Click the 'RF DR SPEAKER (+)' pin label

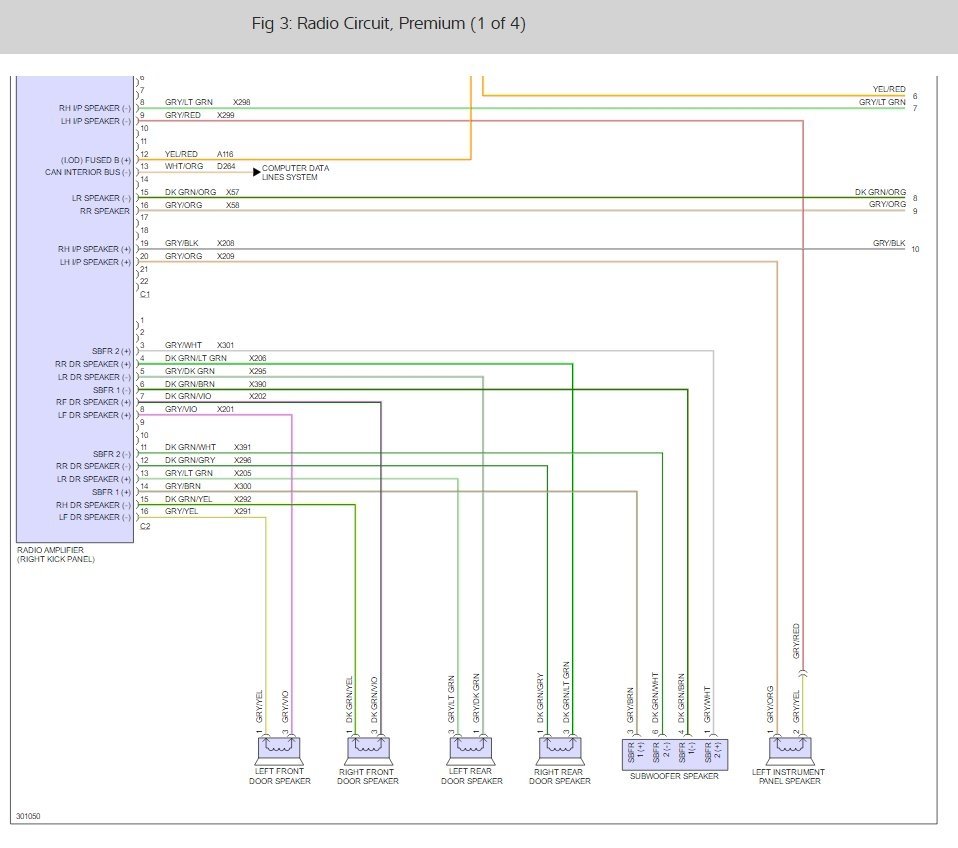point(93,402)
